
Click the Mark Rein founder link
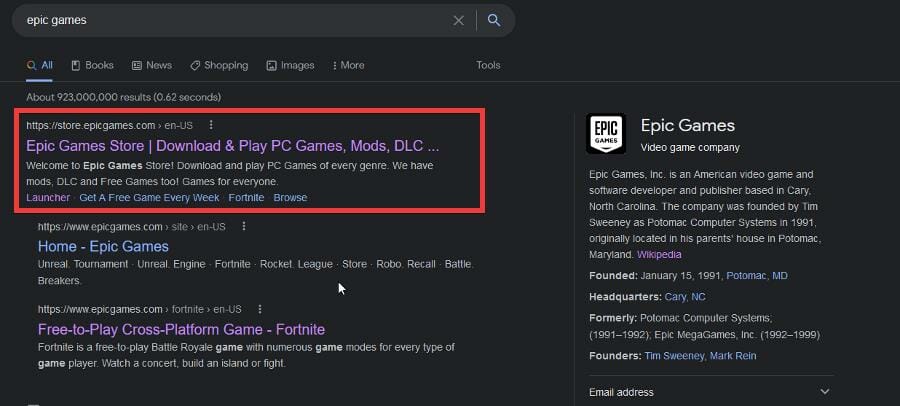pyautogui.click(x=733, y=356)
